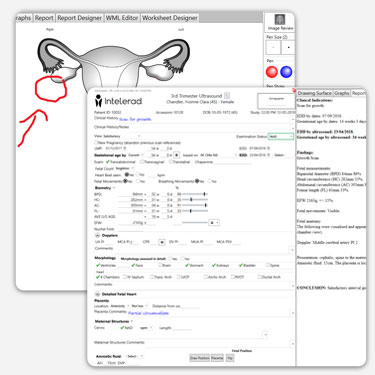The image size is (375, 375).
Task: Select the red pen color
Action: coord(272,71)
